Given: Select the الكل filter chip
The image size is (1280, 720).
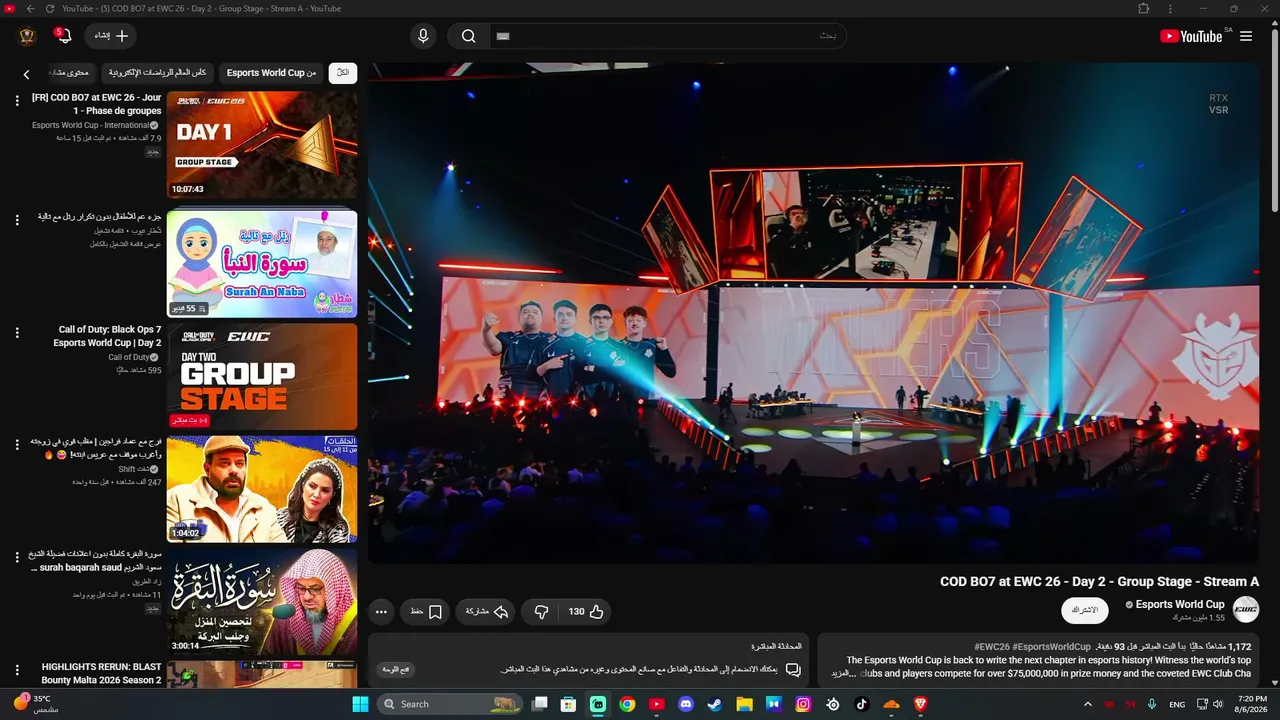Looking at the screenshot, I should [x=343, y=73].
